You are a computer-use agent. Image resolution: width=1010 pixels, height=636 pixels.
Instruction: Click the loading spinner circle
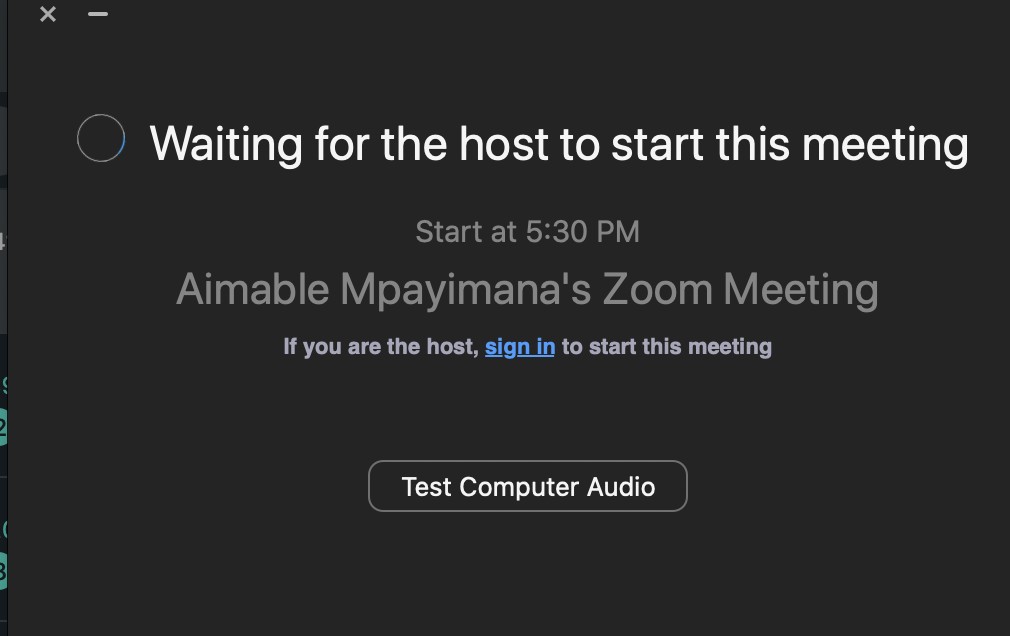point(101,138)
